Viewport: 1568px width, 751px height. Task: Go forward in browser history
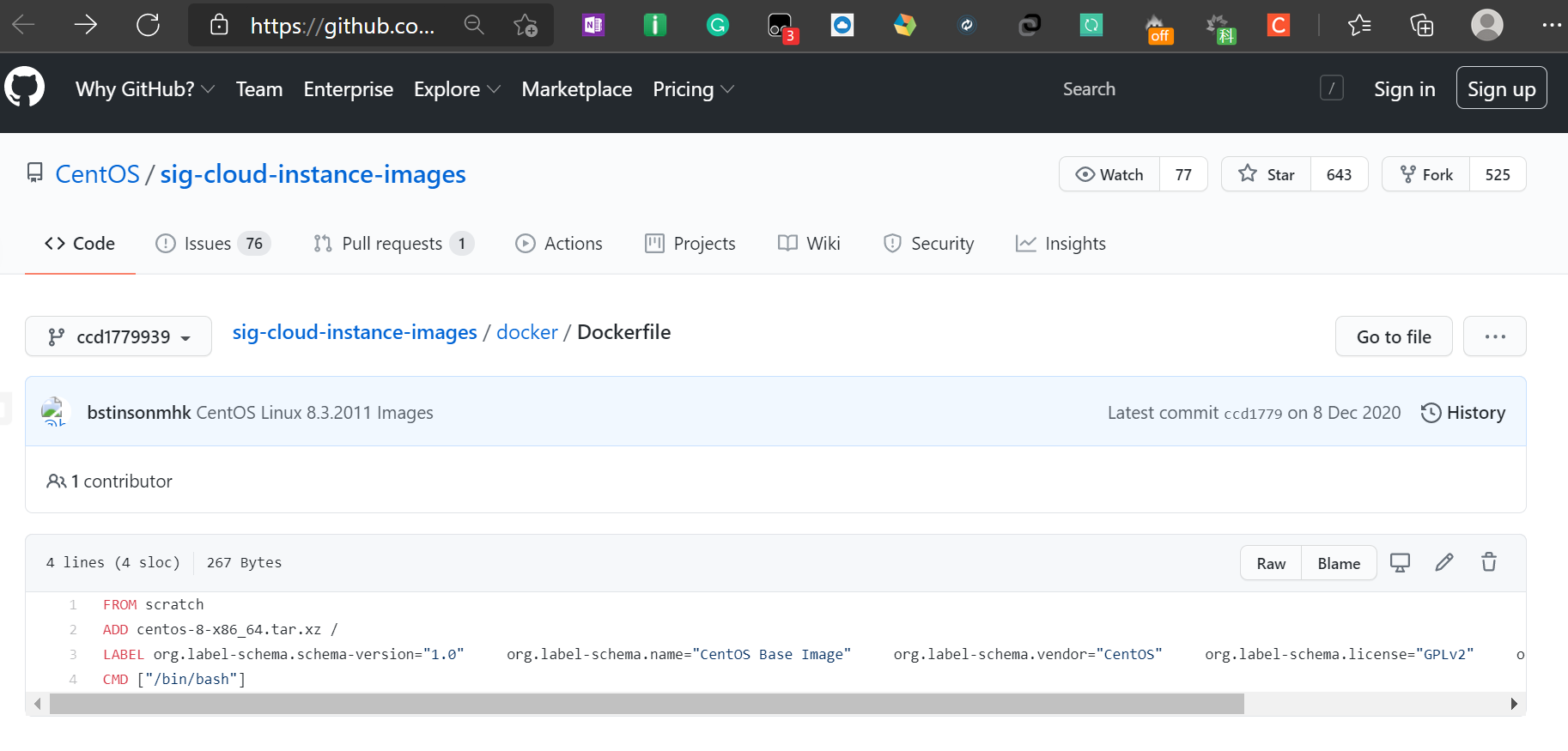tap(86, 25)
